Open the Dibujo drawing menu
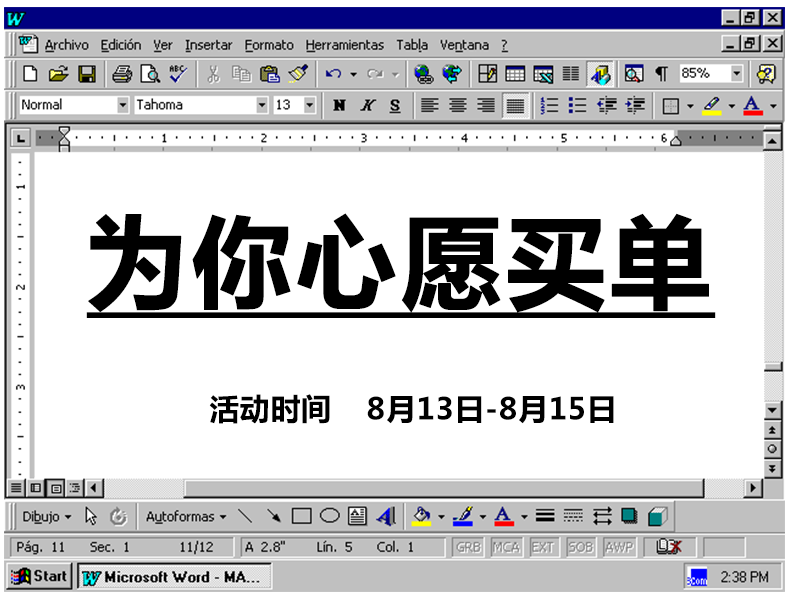This screenshot has width=790, height=606. (x=46, y=517)
